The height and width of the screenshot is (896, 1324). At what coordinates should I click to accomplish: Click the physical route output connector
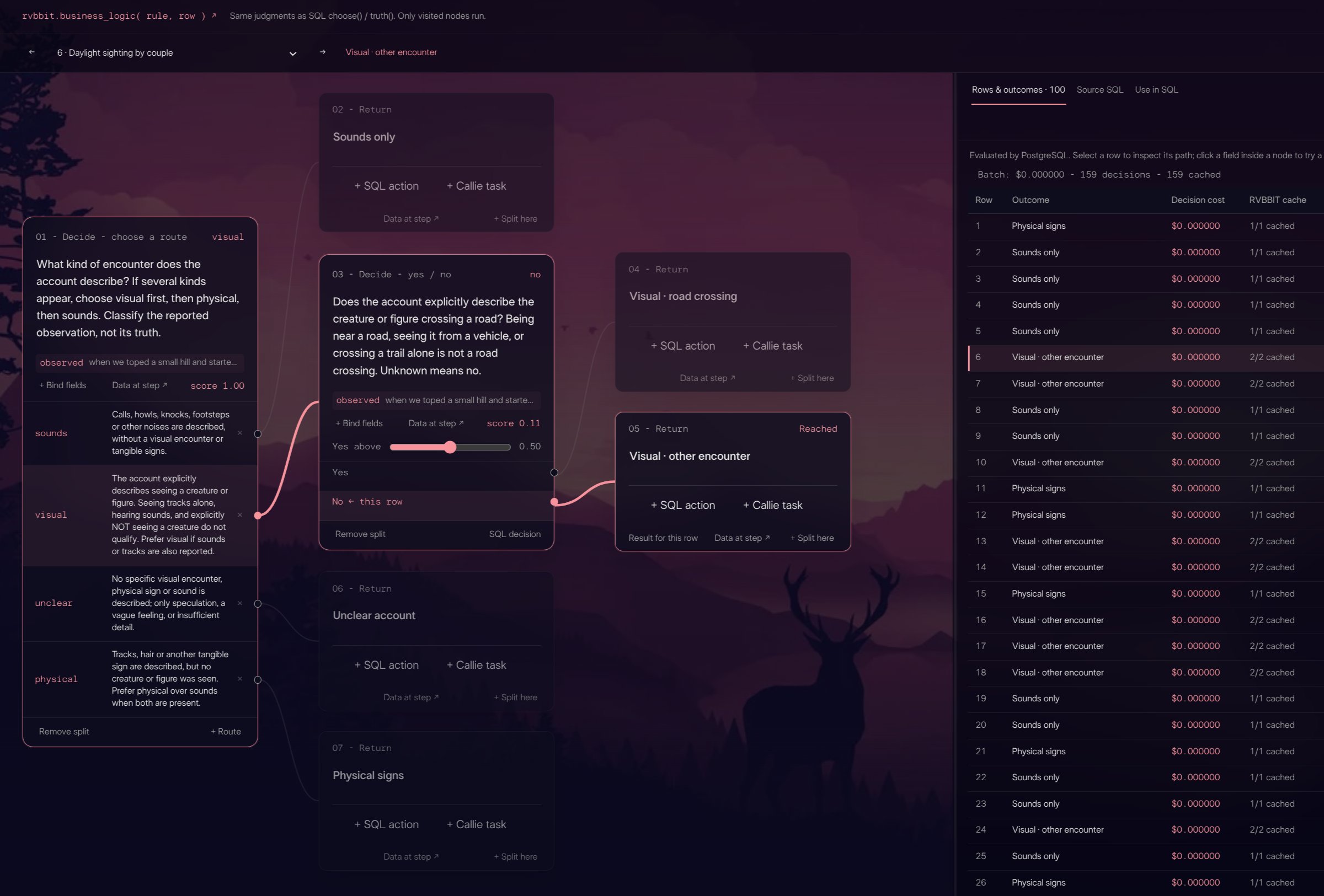click(x=258, y=680)
